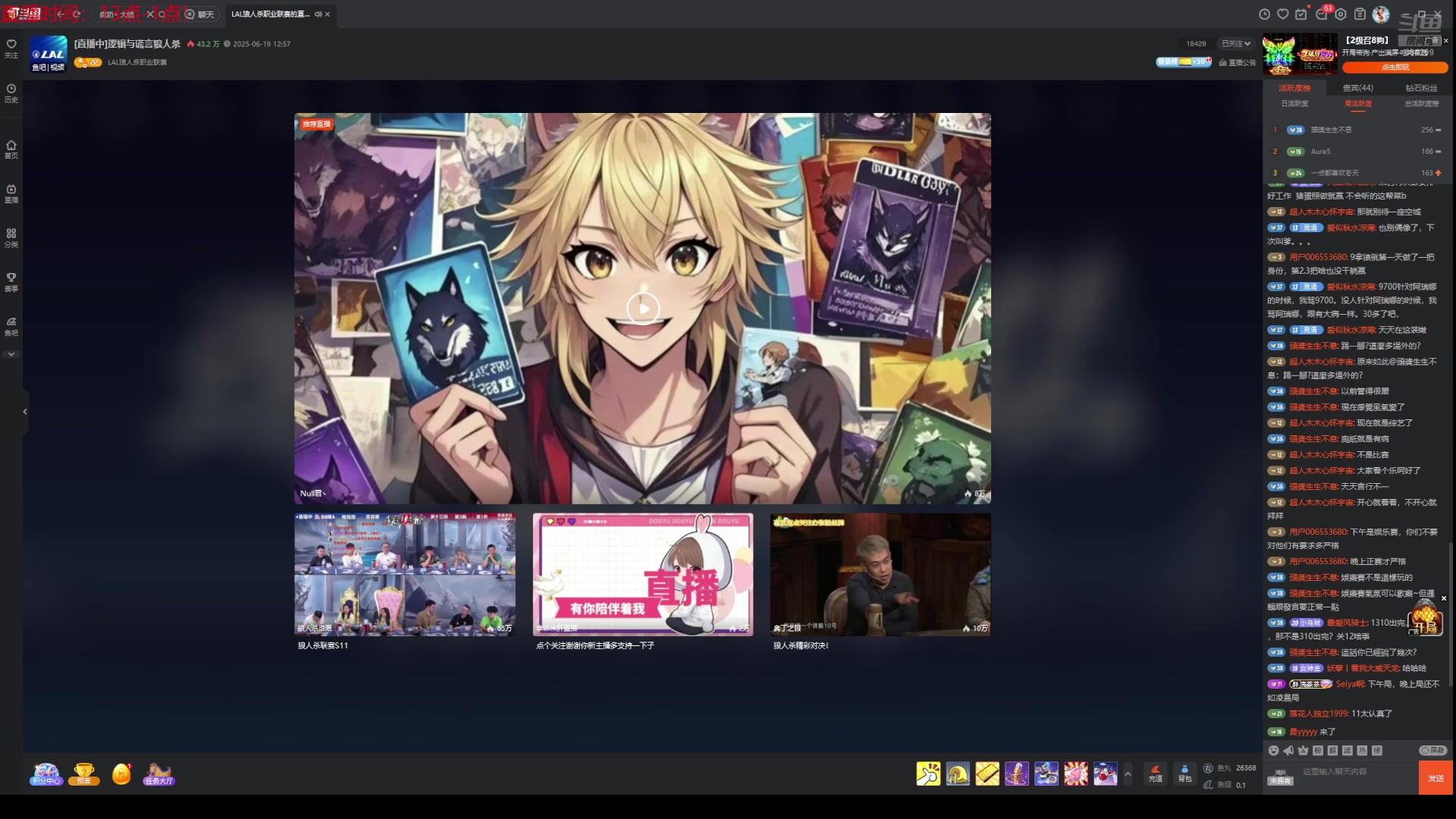The image size is (1456, 819).
Task: Click the gold coin reward icon
Action: click(x=121, y=774)
